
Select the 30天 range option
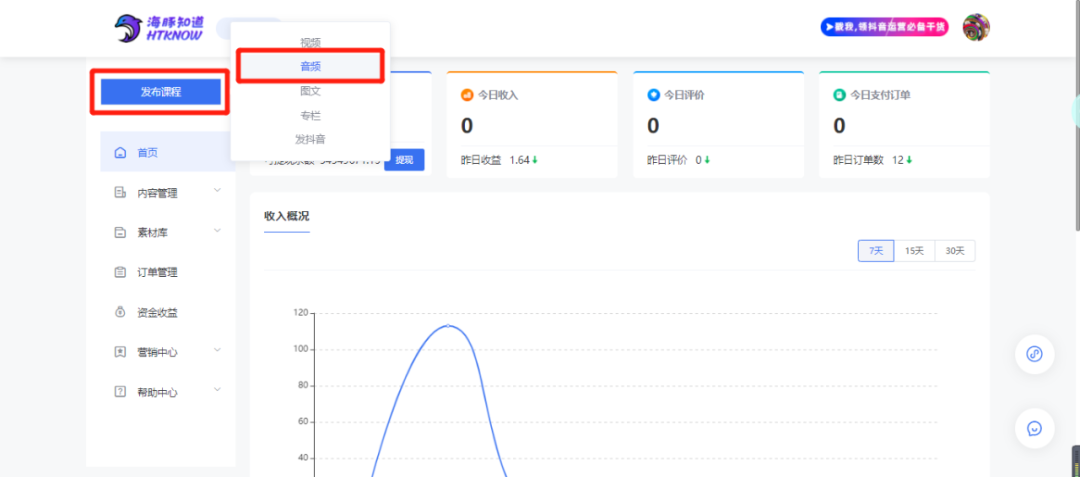[955, 251]
